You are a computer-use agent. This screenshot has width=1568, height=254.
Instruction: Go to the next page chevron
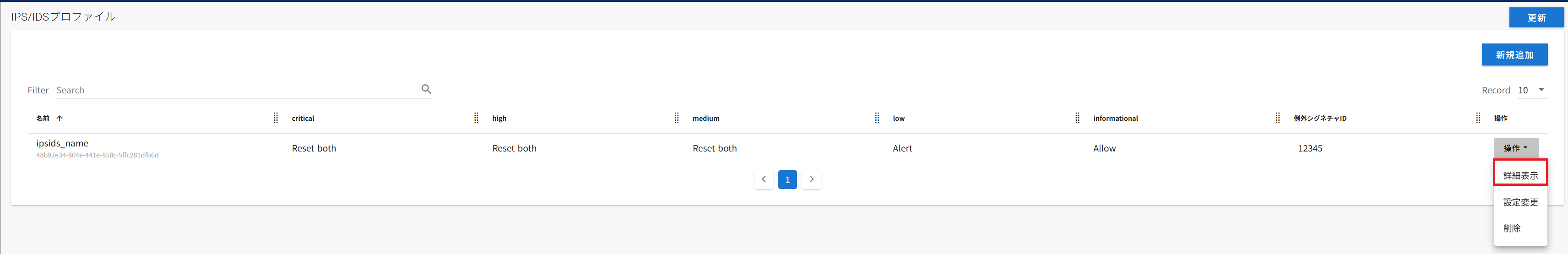[x=811, y=180]
